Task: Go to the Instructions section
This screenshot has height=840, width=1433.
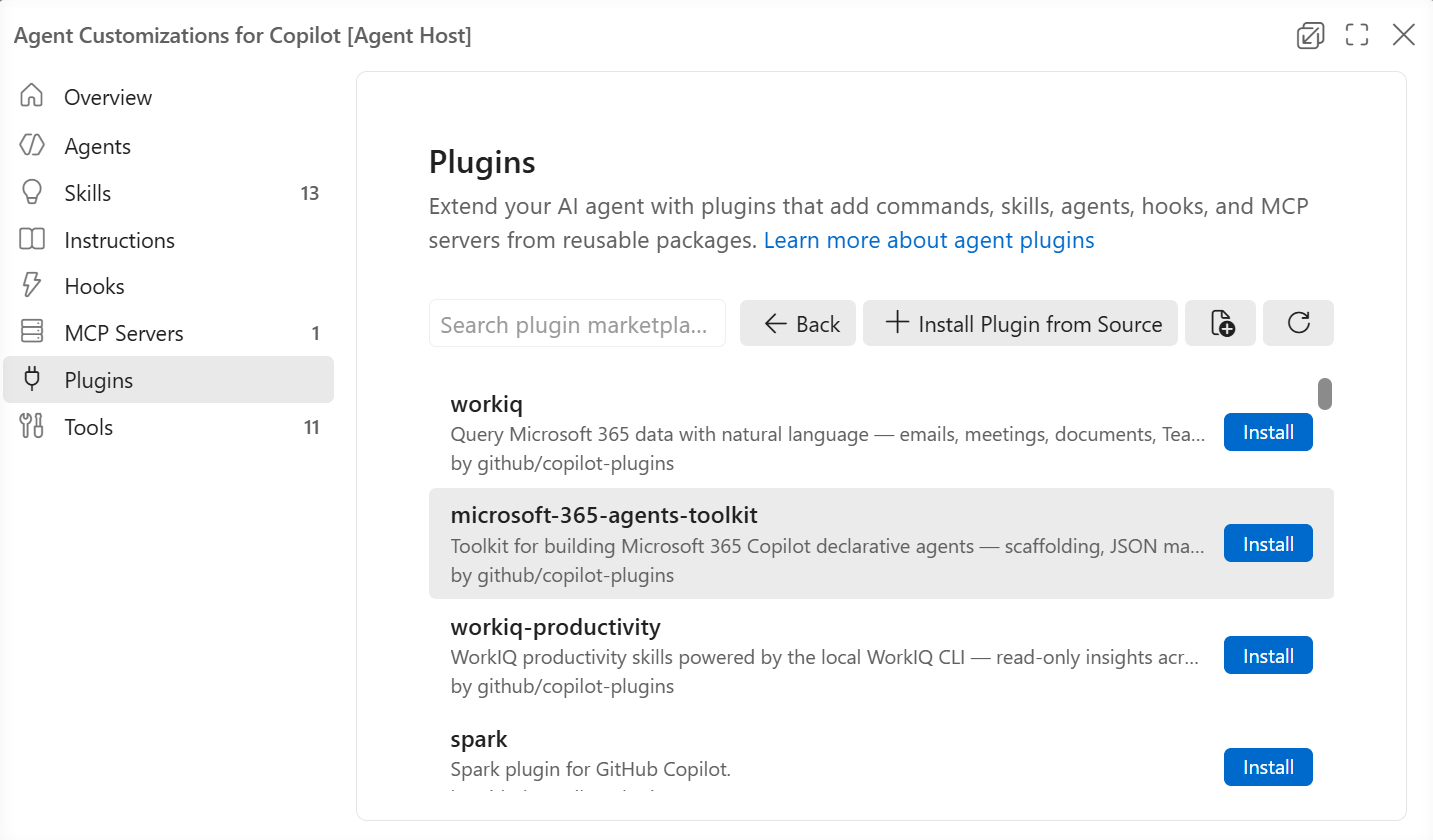Action: point(169,240)
